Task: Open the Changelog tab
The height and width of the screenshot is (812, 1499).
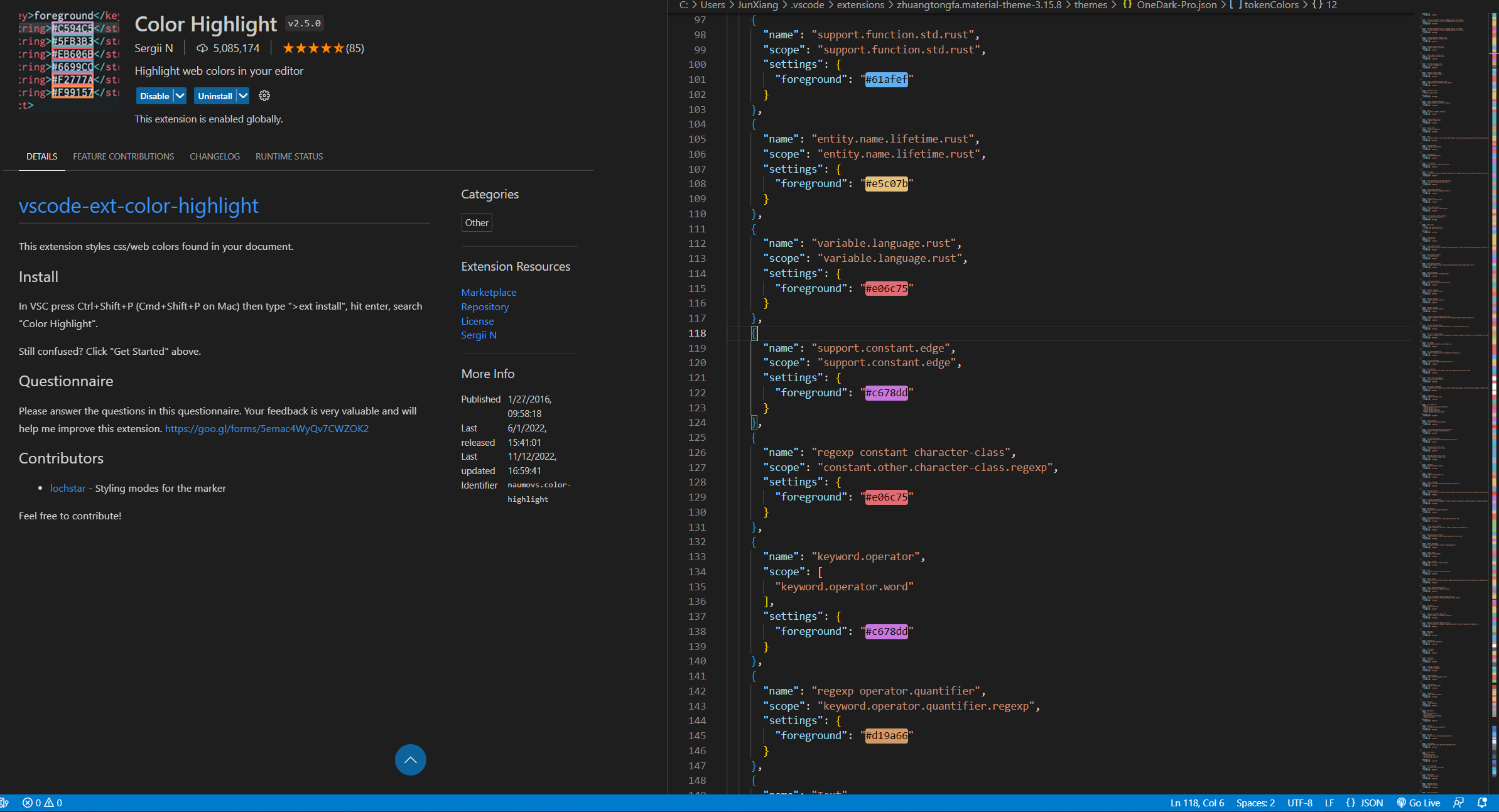Action: click(215, 156)
